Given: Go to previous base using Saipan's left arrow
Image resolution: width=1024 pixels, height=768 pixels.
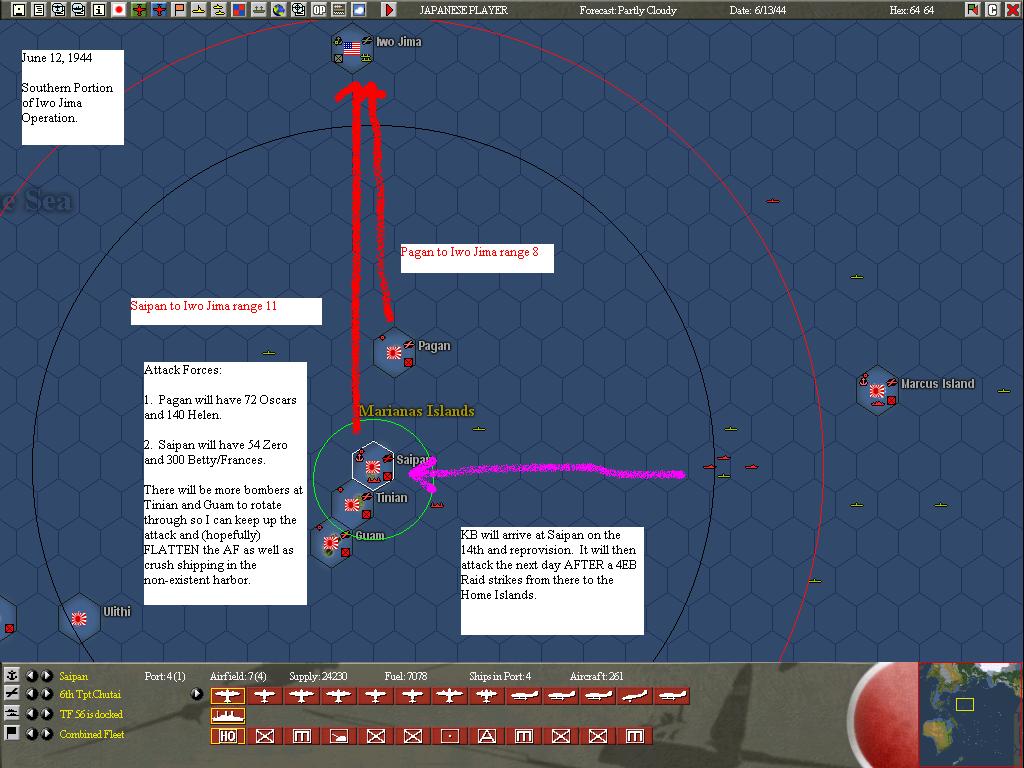Looking at the screenshot, I should [31, 676].
